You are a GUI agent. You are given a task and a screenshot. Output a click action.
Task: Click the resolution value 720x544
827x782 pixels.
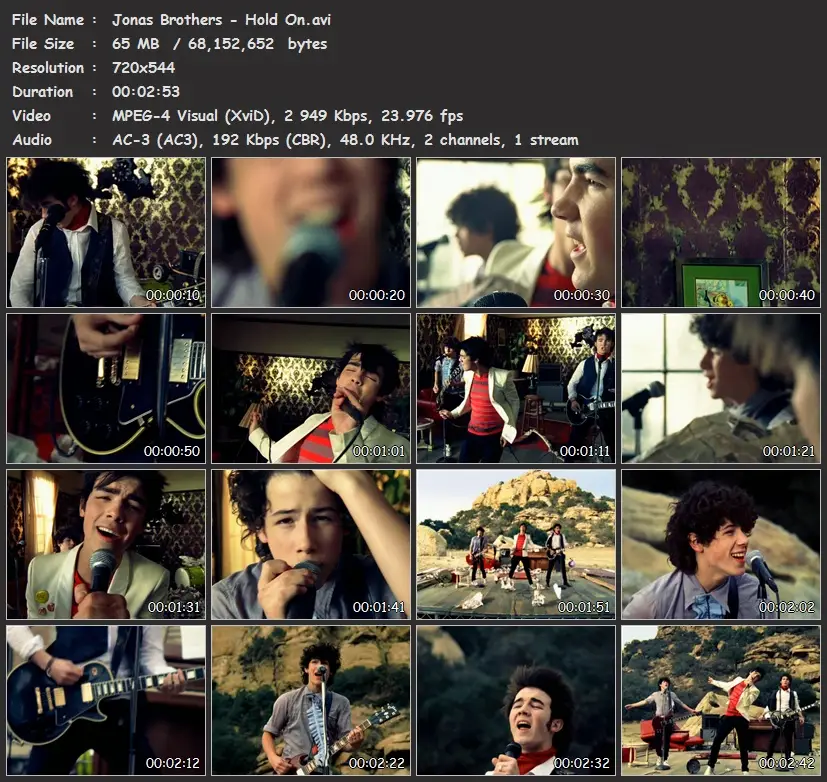click(x=143, y=67)
